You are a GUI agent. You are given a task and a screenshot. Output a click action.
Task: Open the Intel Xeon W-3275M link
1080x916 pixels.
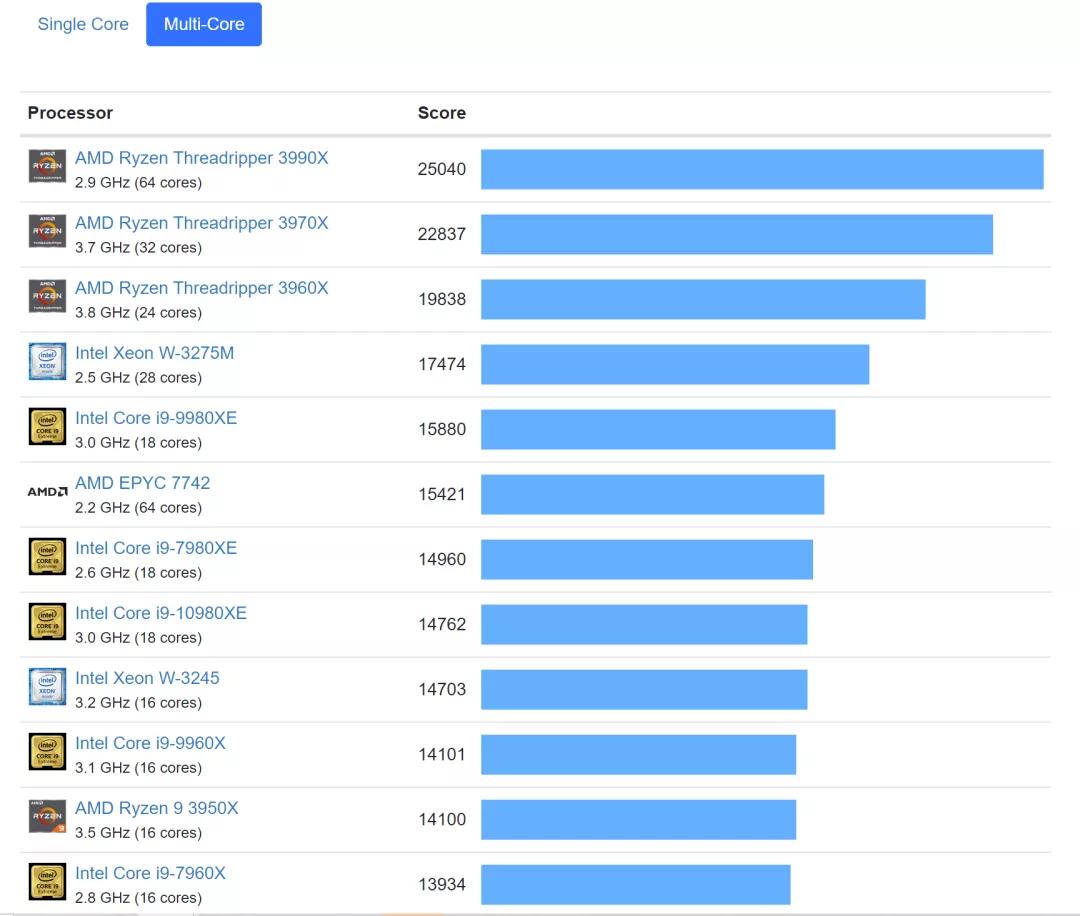154,353
